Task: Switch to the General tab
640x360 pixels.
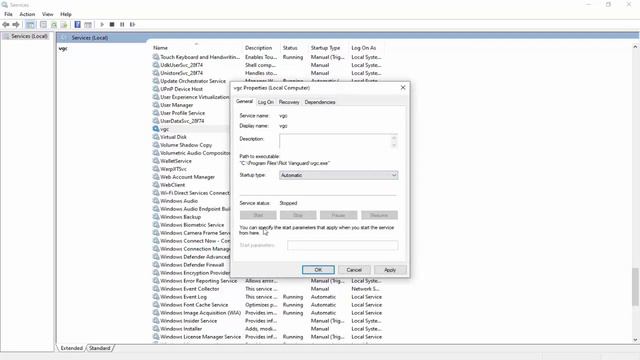Action: coord(244,102)
